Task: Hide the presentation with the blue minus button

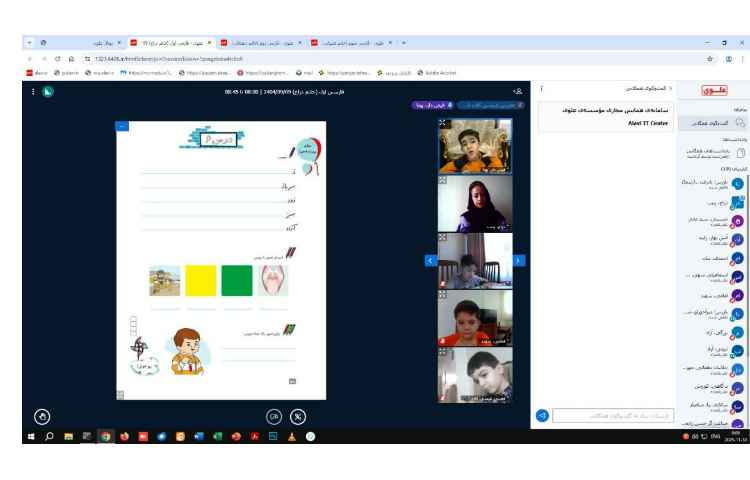Action: pos(122,126)
